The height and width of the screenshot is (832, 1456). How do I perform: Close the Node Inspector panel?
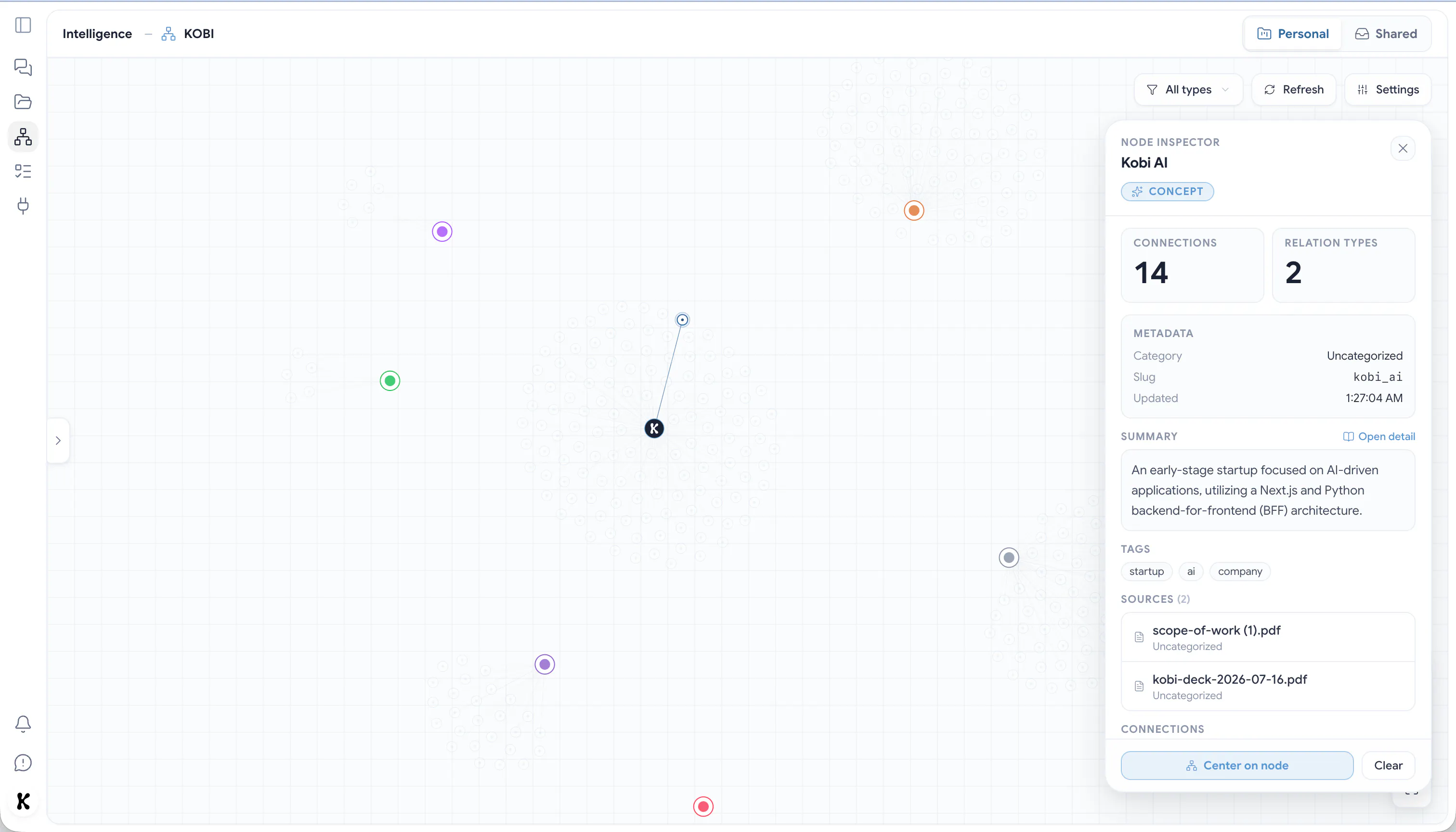point(1403,149)
